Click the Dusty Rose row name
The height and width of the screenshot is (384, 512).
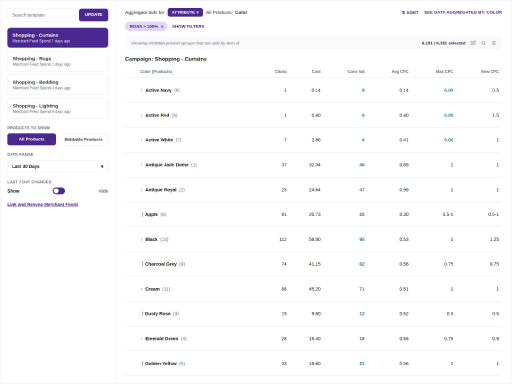(158, 314)
